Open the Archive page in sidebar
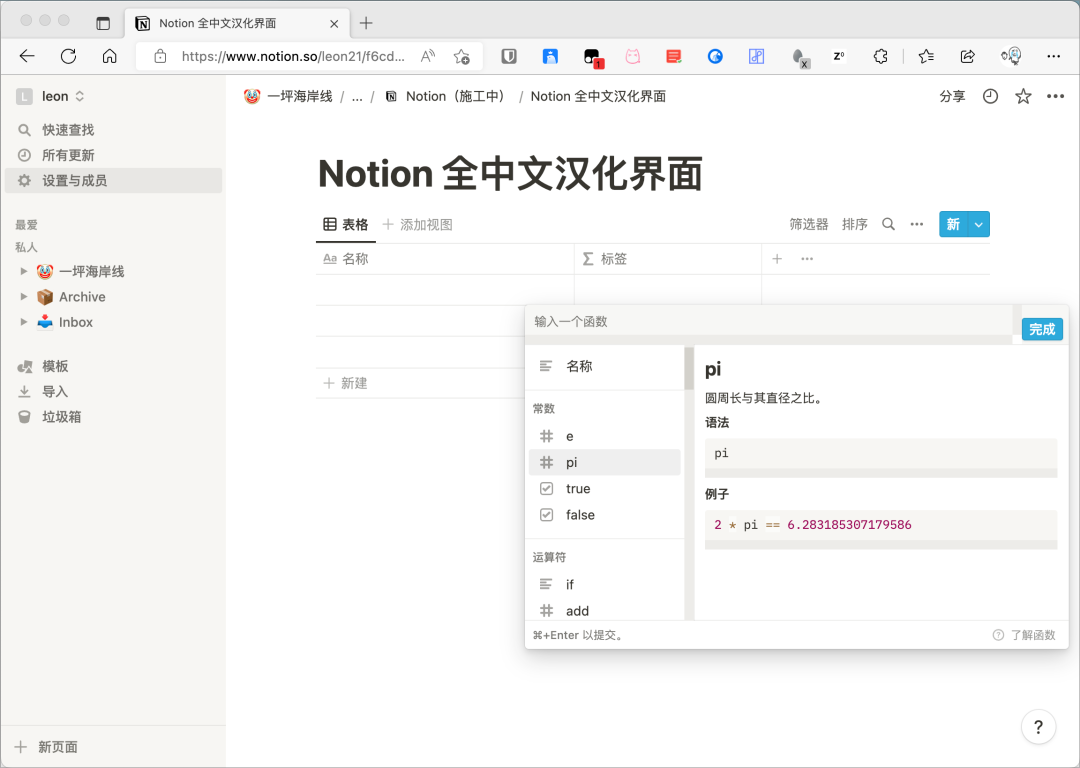 (x=82, y=297)
